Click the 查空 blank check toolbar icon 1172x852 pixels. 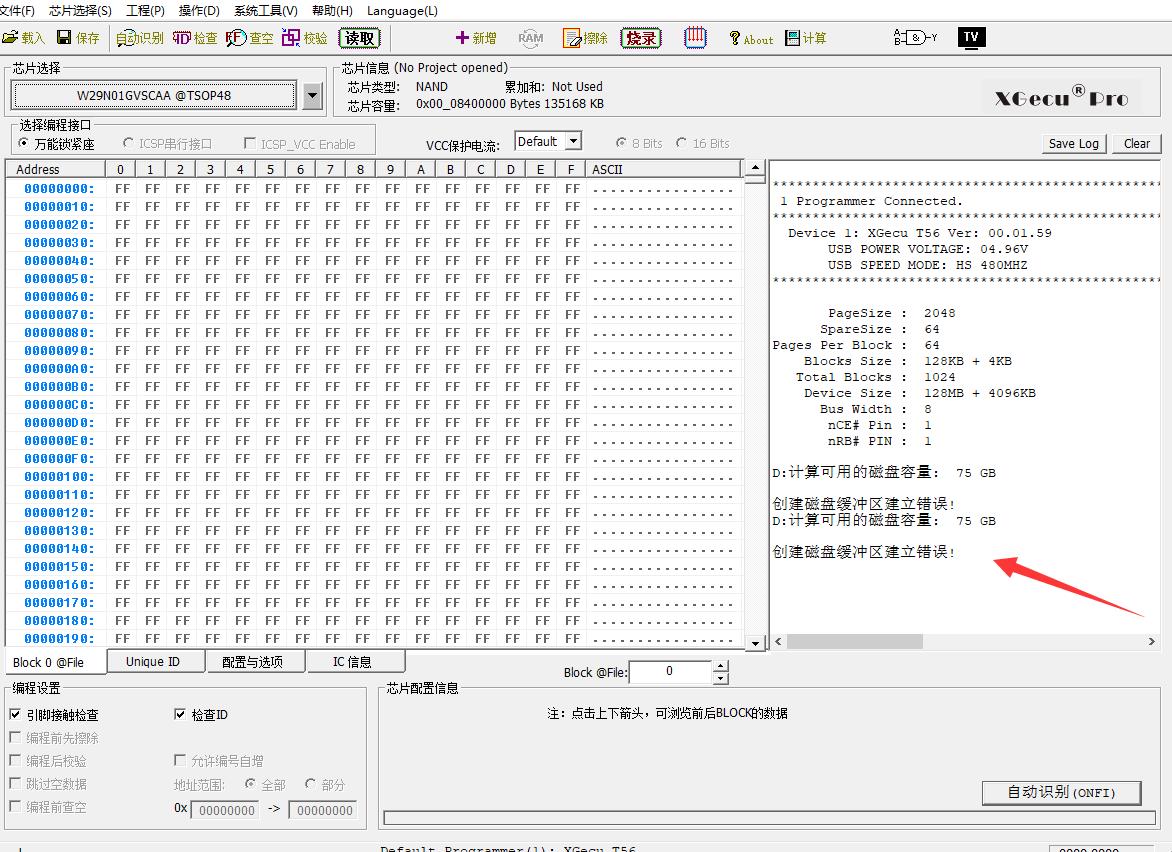pos(249,38)
